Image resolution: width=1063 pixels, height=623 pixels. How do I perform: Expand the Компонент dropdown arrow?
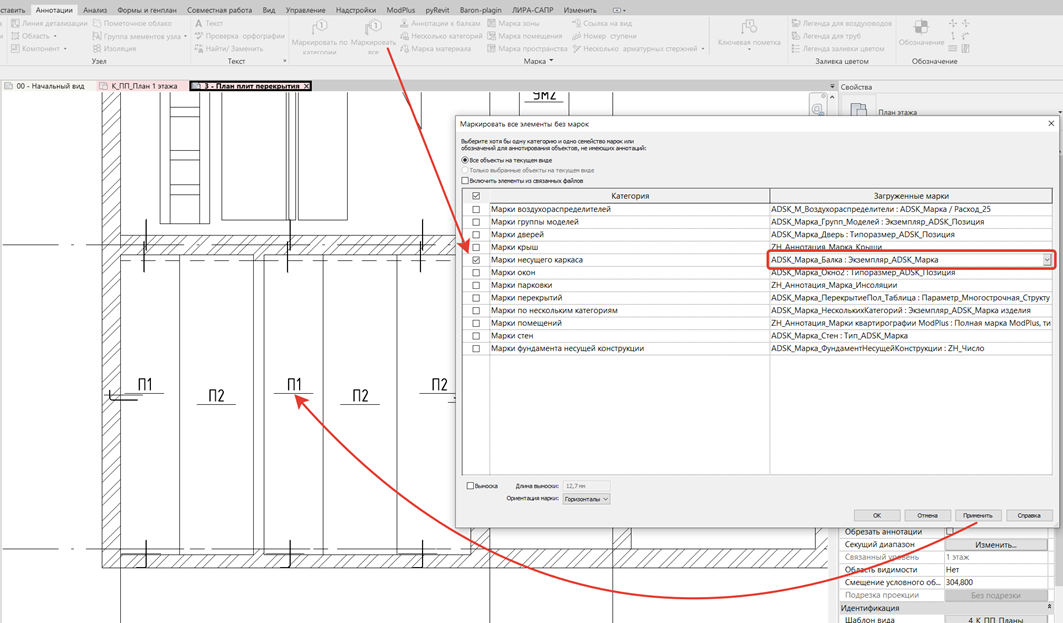point(65,49)
